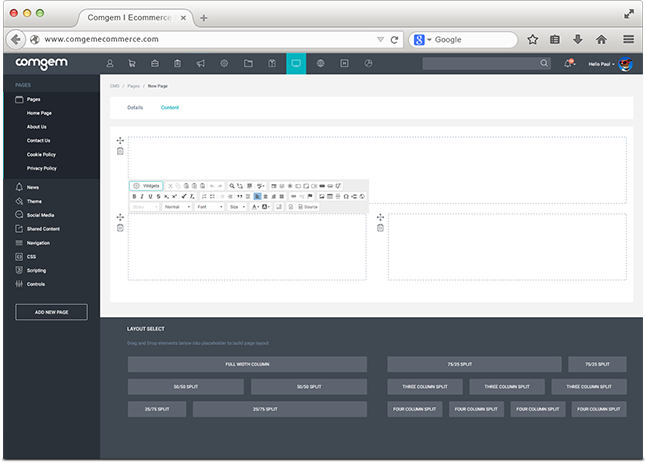Open Social Media section in sidebar
This screenshot has height=463, width=646.
tap(40, 215)
